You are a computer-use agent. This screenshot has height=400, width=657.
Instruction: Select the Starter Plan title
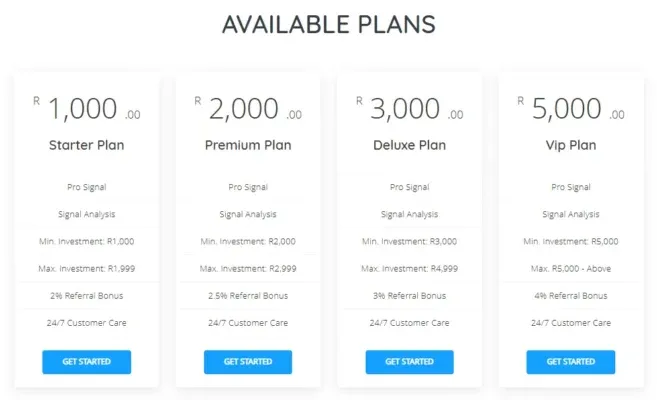tap(86, 145)
